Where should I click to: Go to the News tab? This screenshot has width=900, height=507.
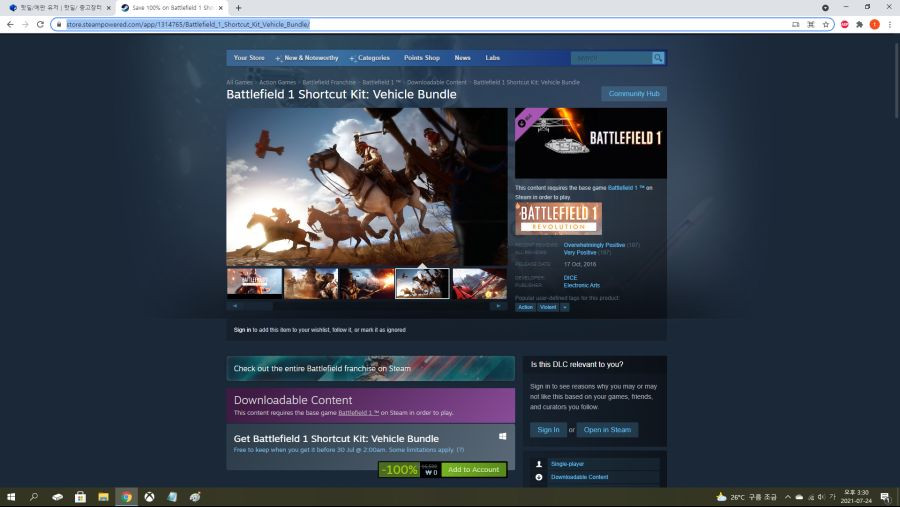pos(463,58)
